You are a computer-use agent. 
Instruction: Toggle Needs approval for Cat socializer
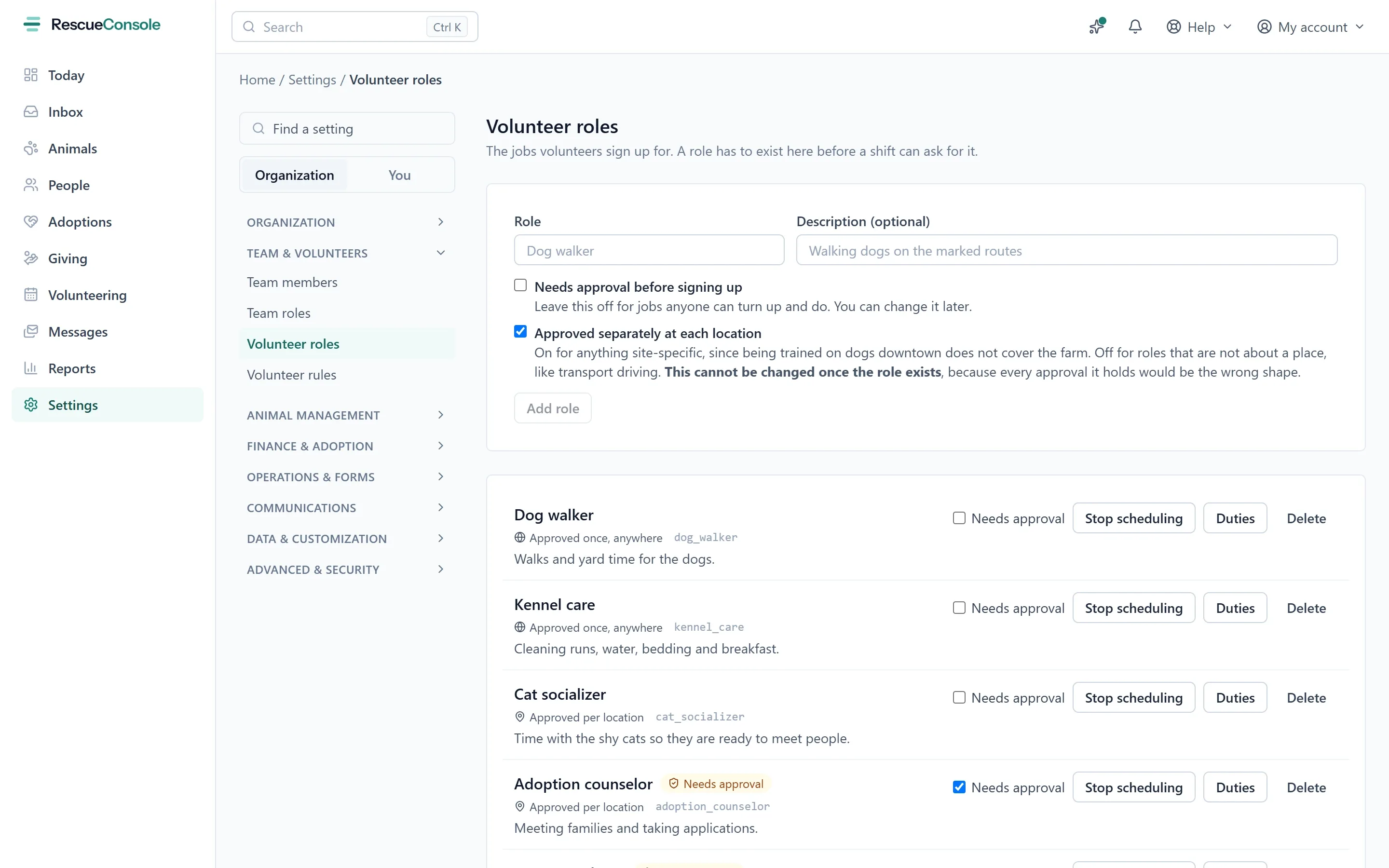(959, 697)
